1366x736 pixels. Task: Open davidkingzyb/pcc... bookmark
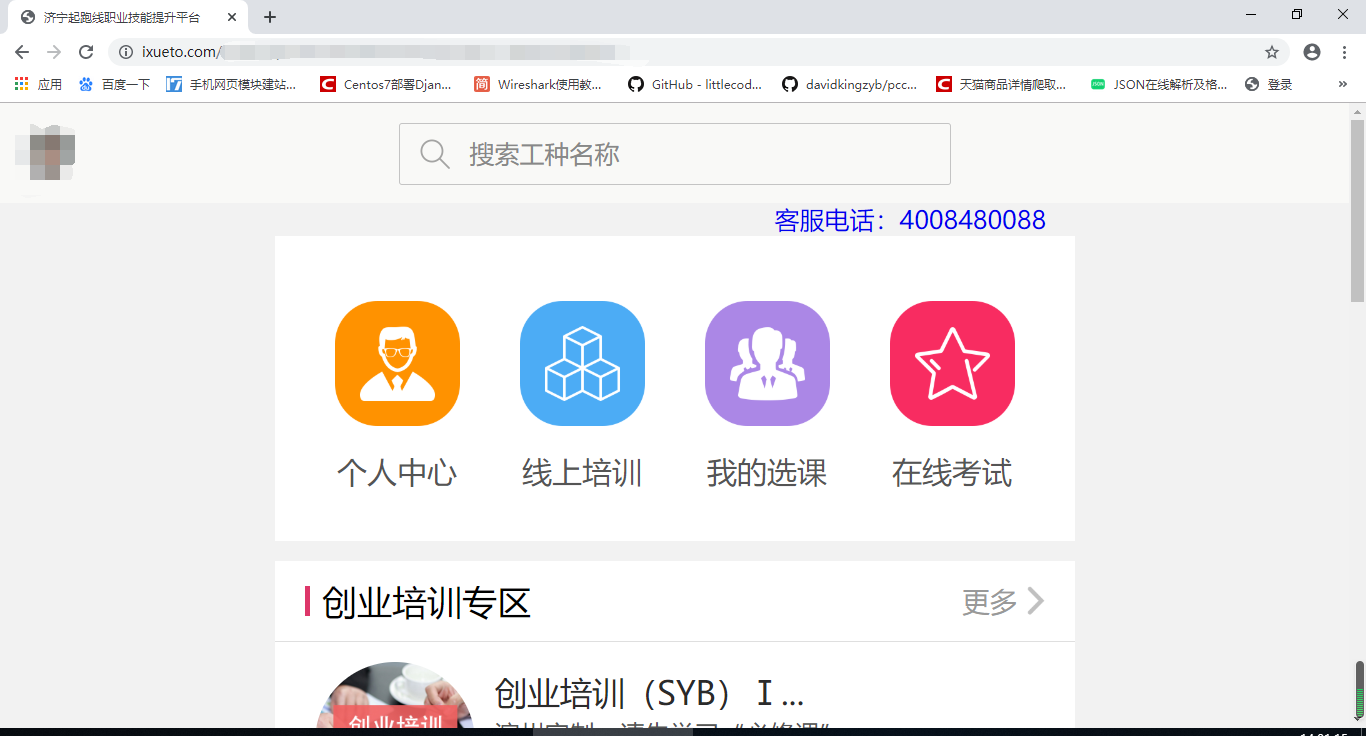pos(850,85)
